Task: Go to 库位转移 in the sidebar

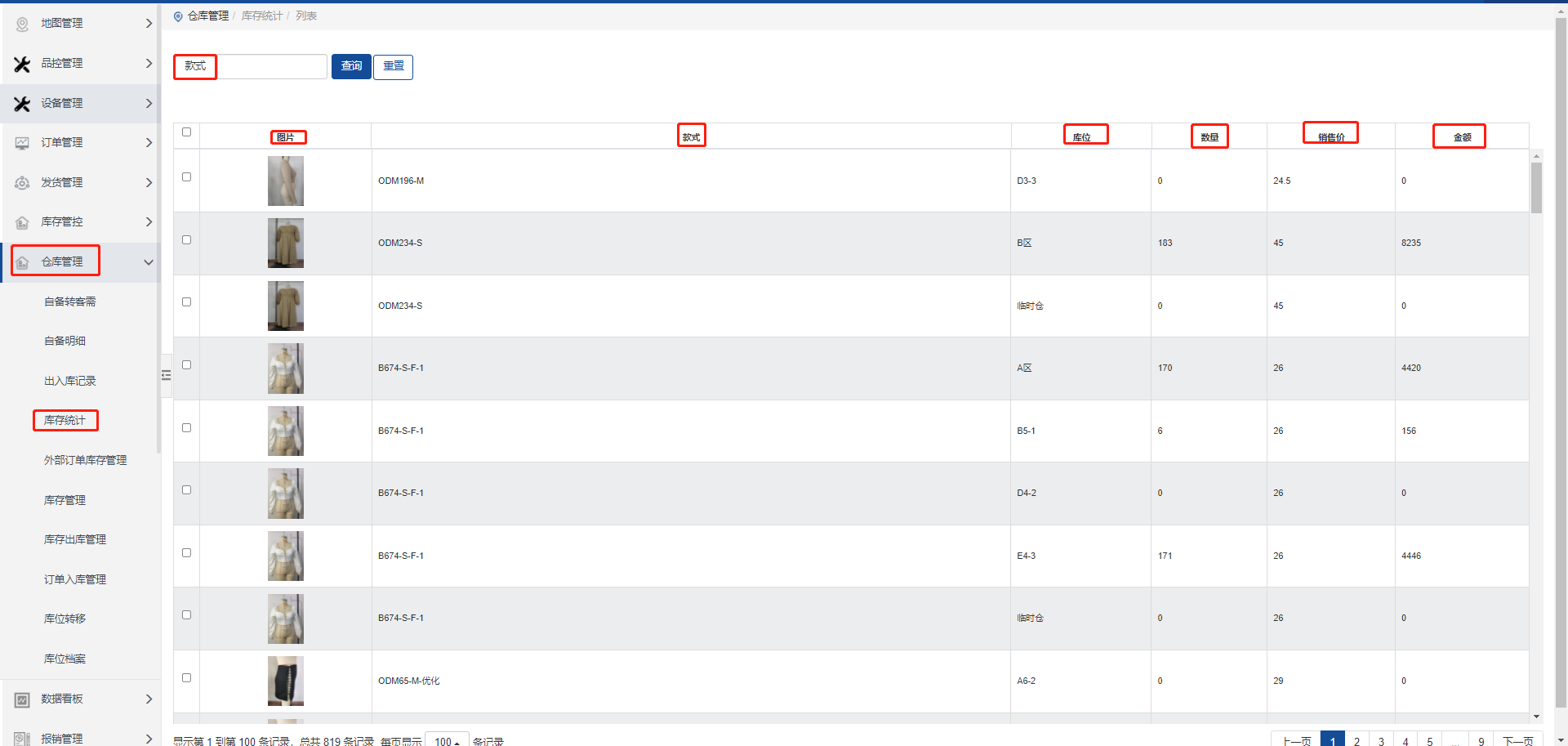Action: click(x=65, y=619)
